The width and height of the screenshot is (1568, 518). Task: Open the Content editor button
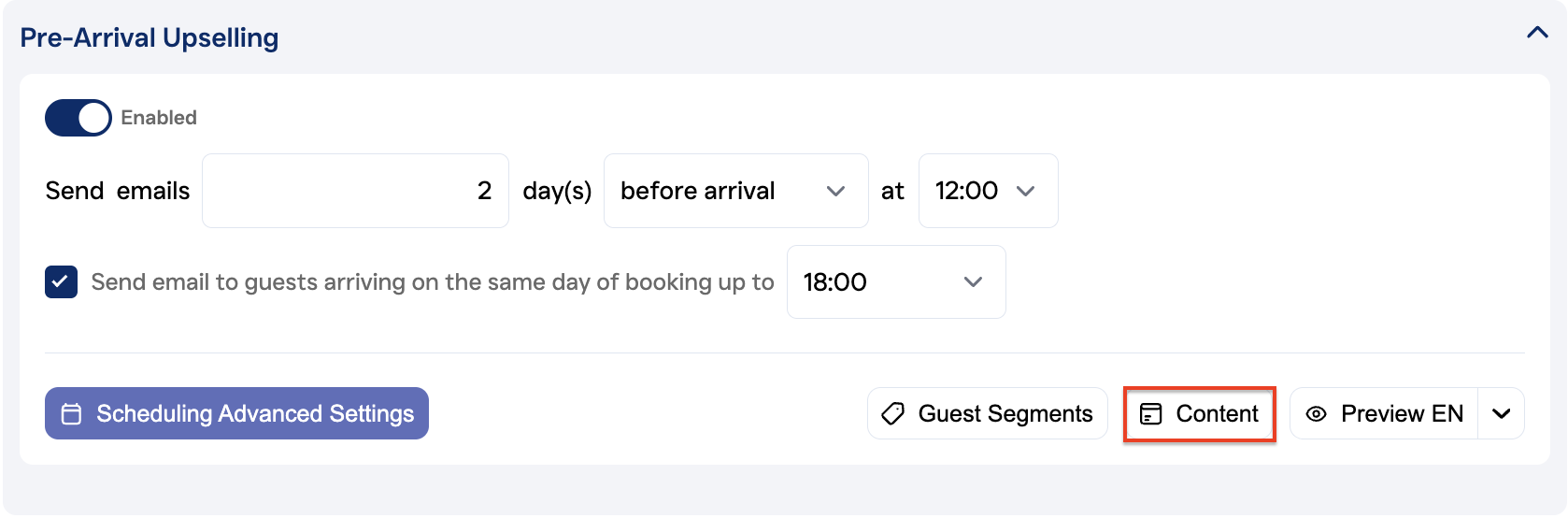pyautogui.click(x=1200, y=413)
